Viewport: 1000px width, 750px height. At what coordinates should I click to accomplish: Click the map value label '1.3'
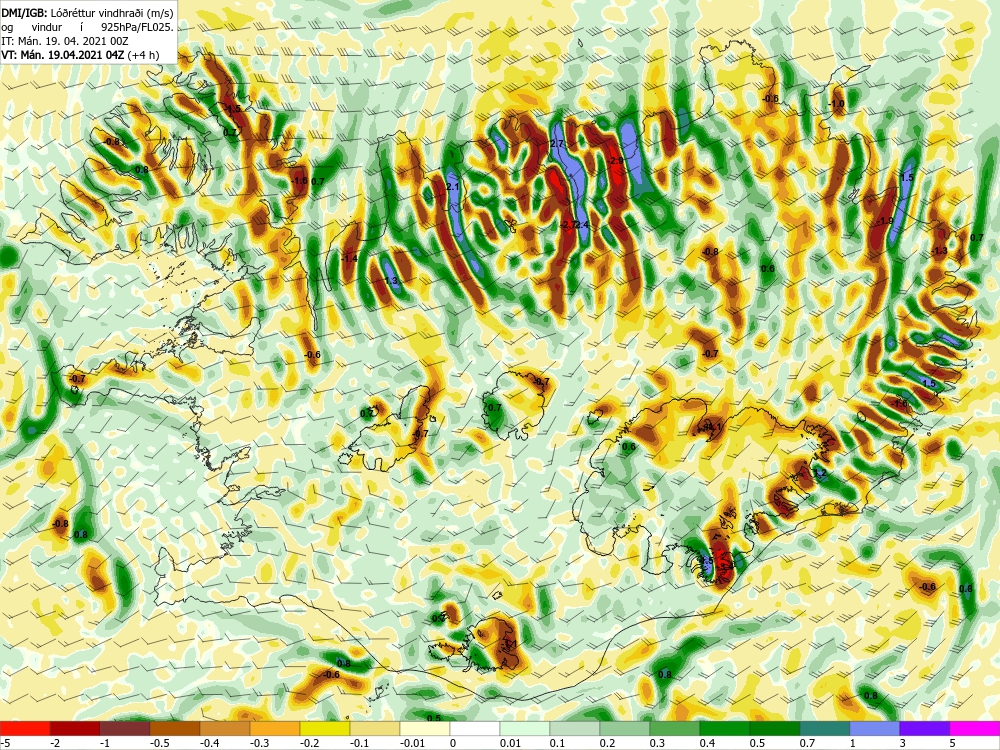pyautogui.click(x=391, y=281)
